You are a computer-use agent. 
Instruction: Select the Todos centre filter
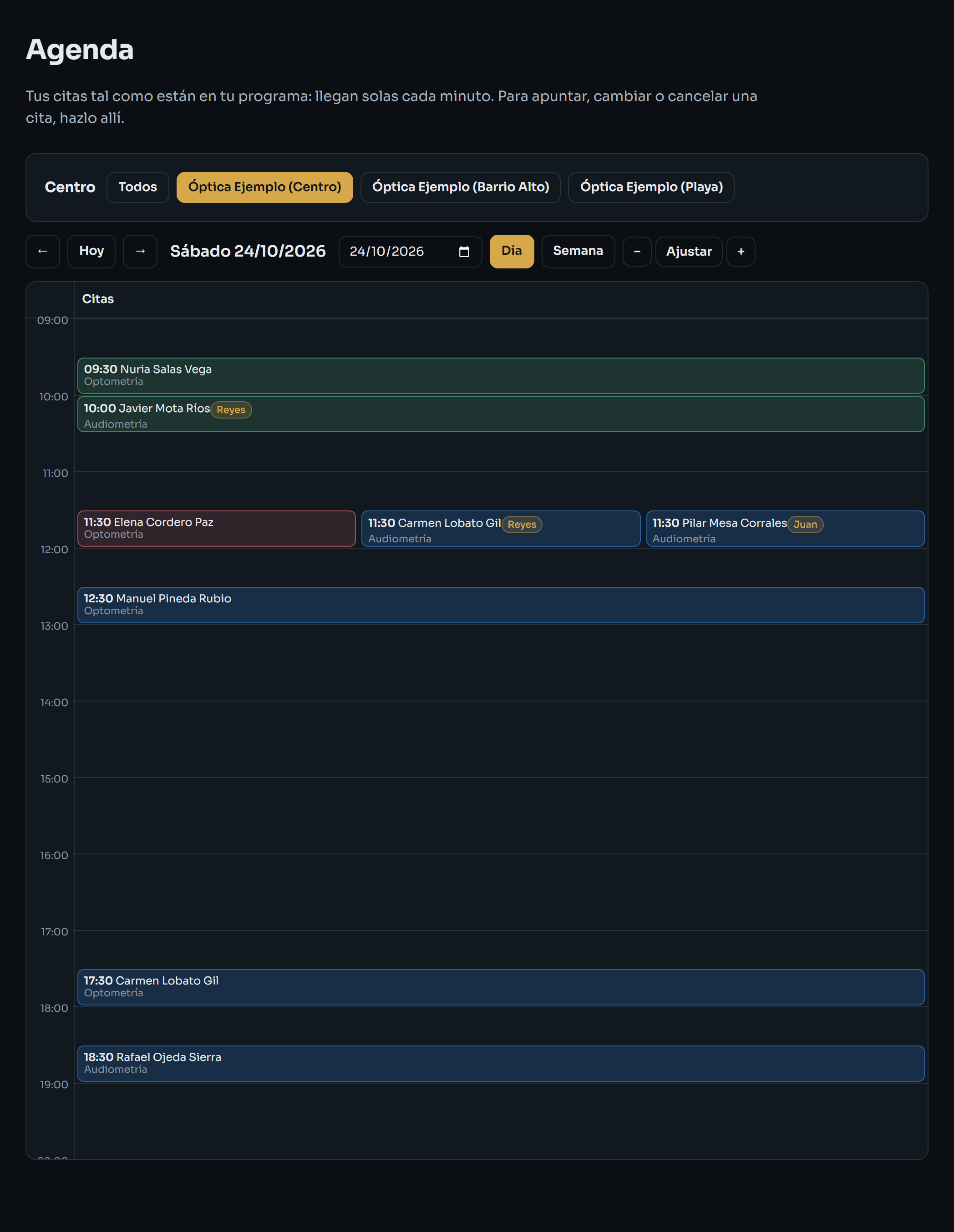tap(138, 187)
